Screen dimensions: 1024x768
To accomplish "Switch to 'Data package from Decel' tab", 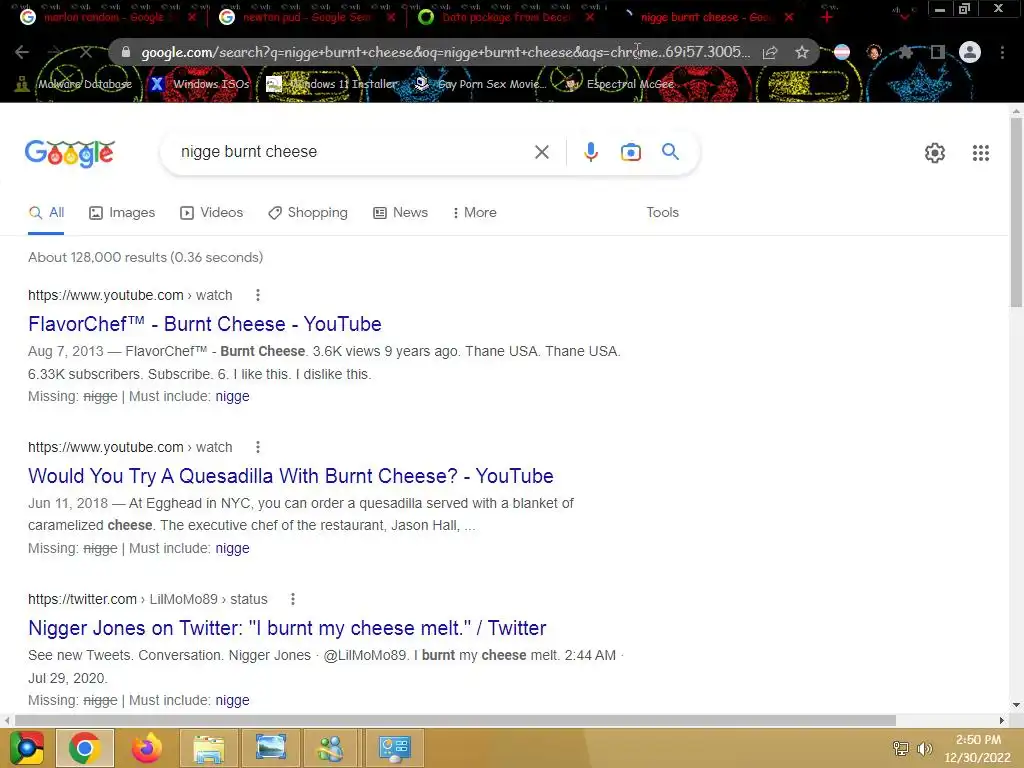I will point(505,17).
